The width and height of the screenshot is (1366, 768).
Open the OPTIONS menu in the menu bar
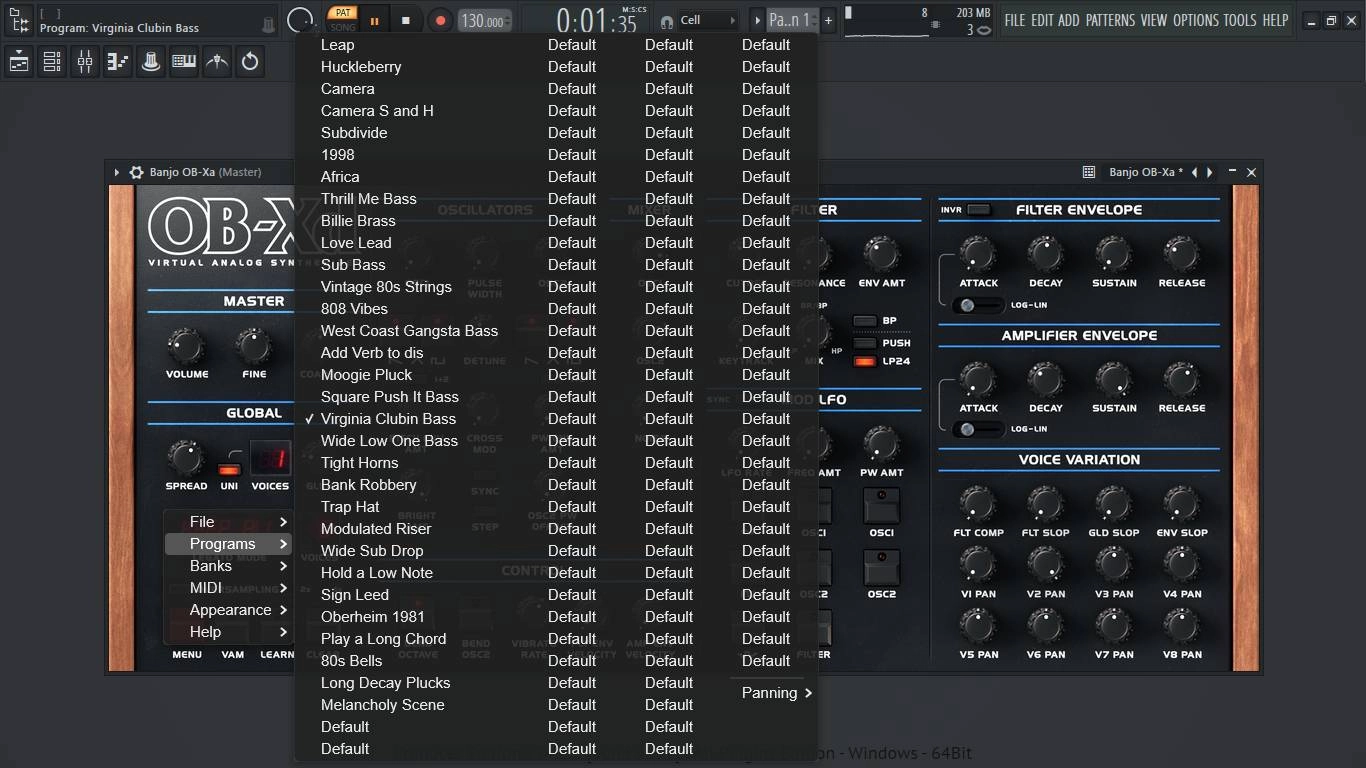click(x=1195, y=20)
